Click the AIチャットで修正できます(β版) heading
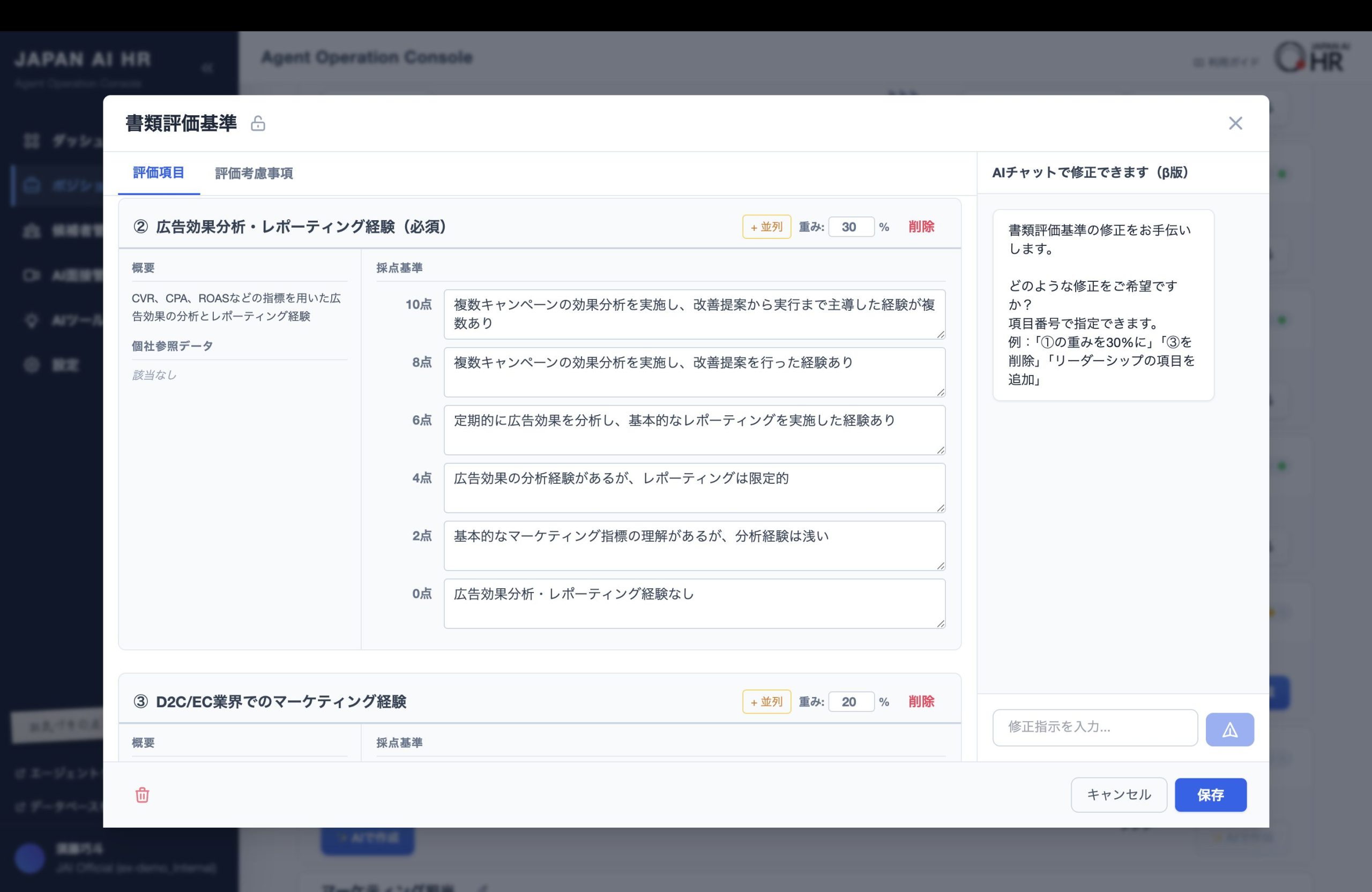This screenshot has height=892, width=1372. [x=1090, y=173]
